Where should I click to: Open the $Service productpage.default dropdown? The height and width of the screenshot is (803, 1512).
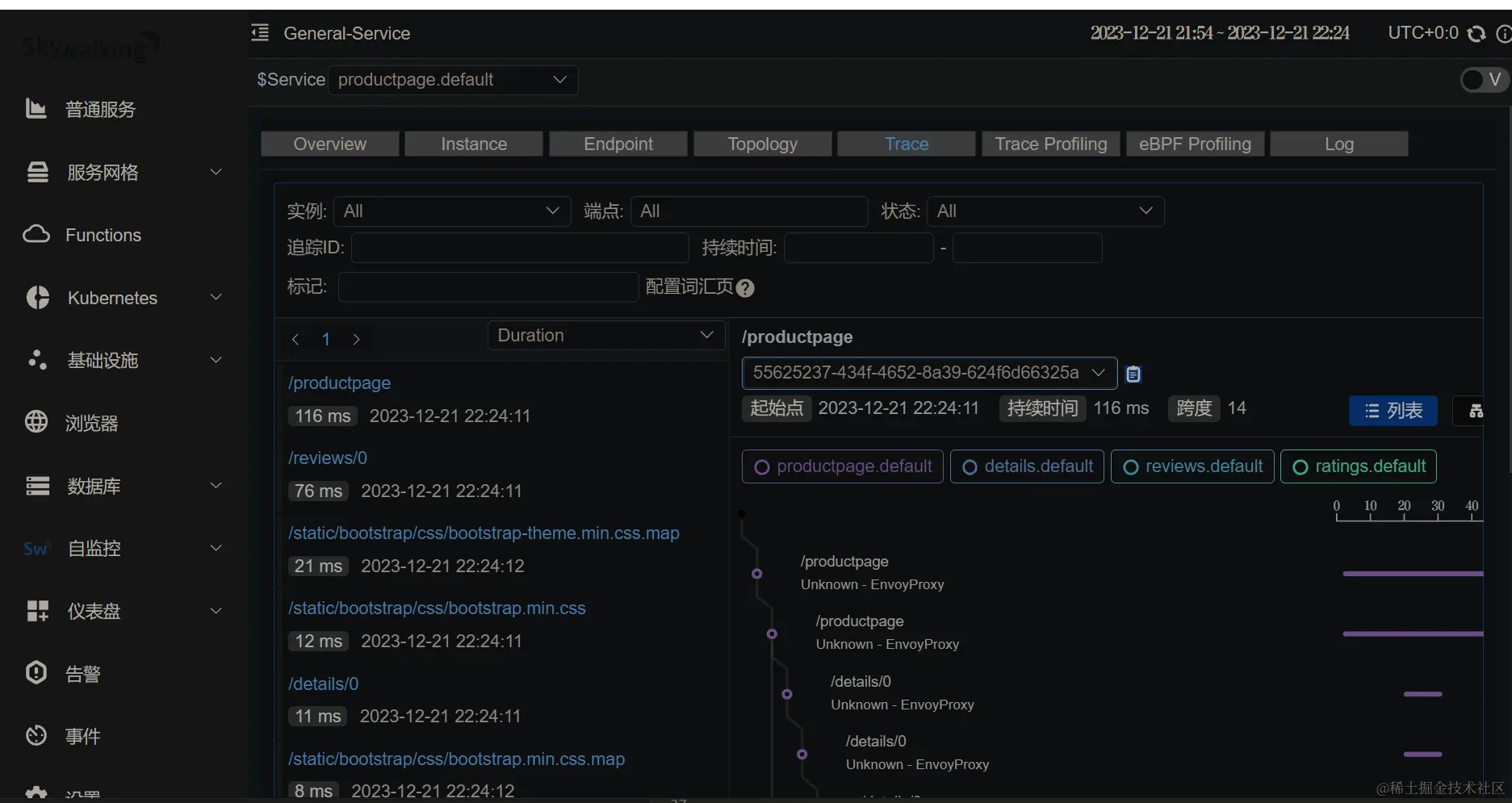(453, 80)
